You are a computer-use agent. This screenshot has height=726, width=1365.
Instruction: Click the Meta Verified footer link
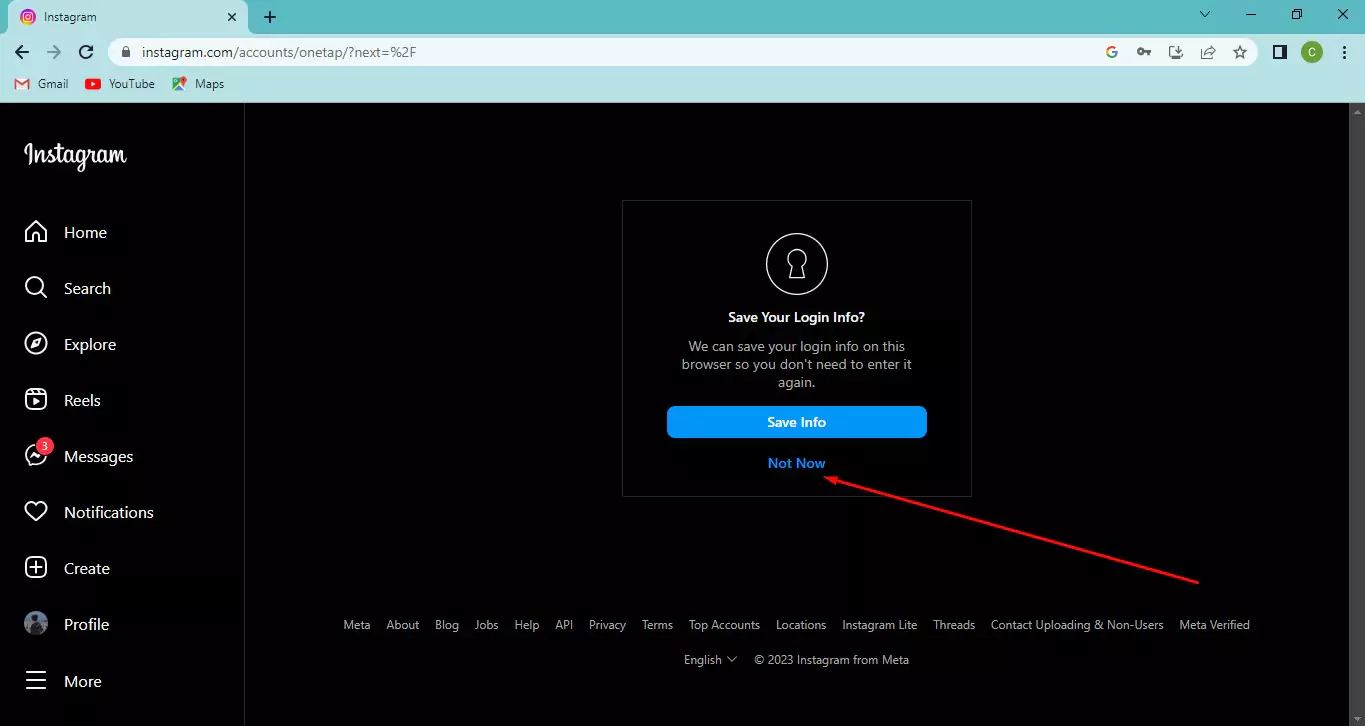(x=1214, y=625)
